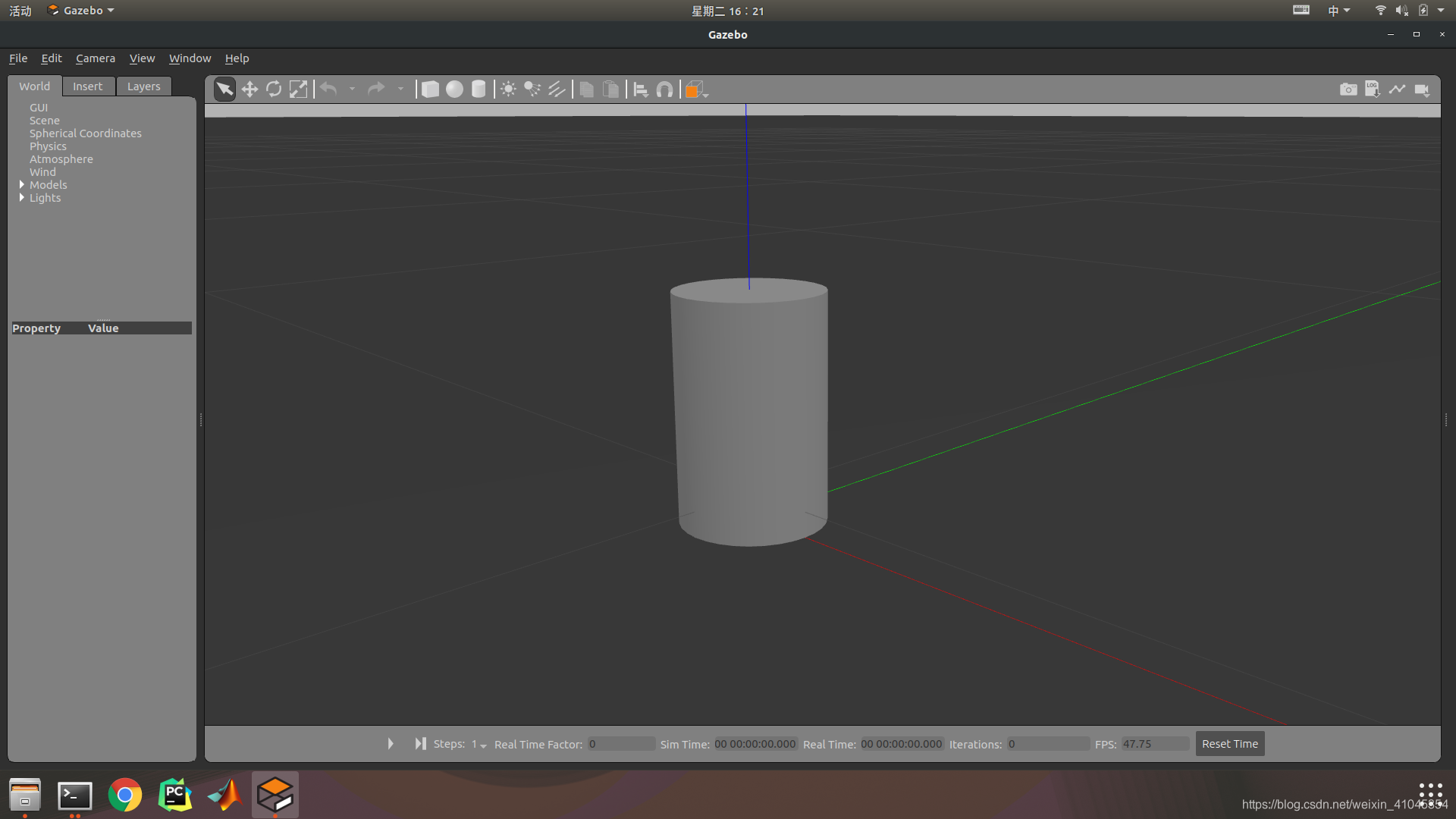Screen dimensions: 1456x819
Task: Select the Translate mode tool
Action: coord(249,89)
